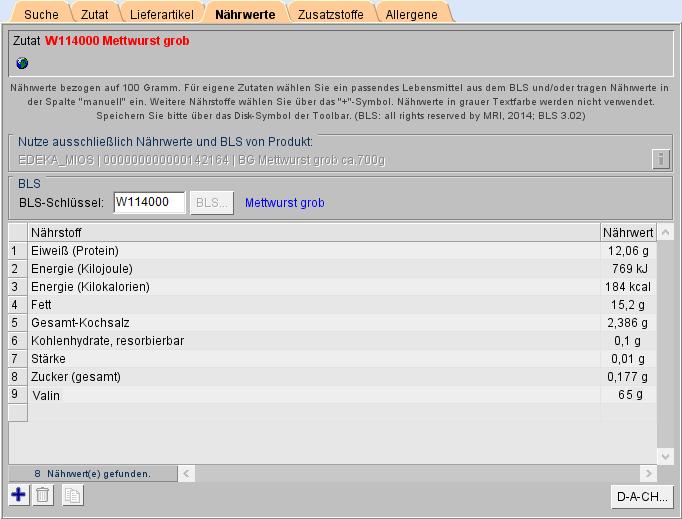This screenshot has width=682, height=519.
Task: Click the copy documents icon
Action: (73, 495)
